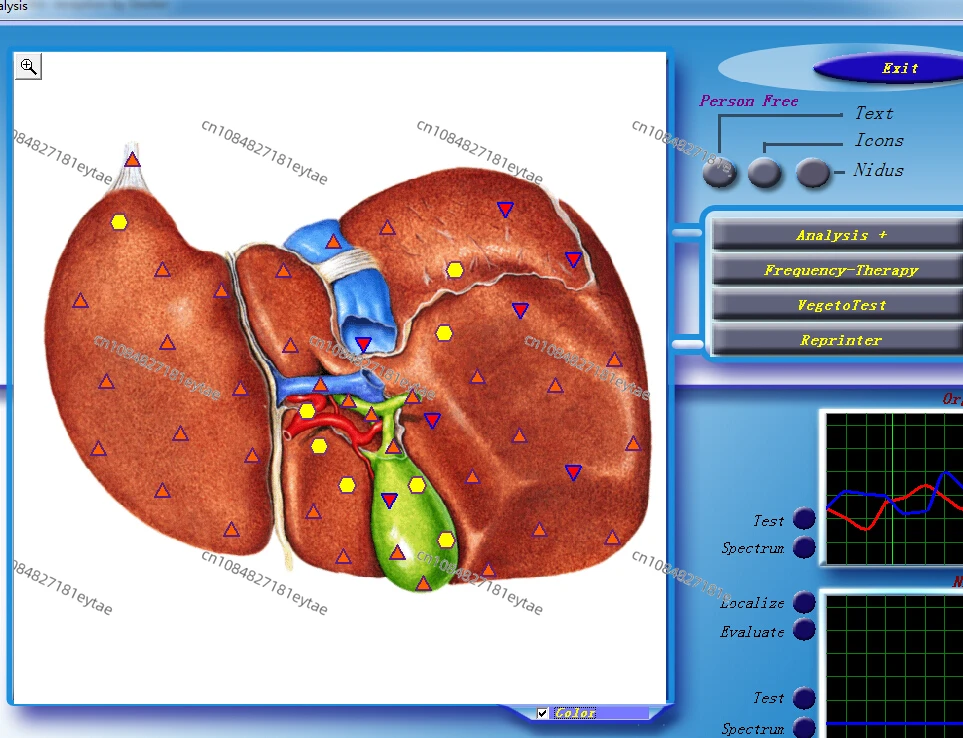Click the orange triangle on the blue vena cava
Image resolution: width=963 pixels, height=738 pixels.
[x=333, y=241]
